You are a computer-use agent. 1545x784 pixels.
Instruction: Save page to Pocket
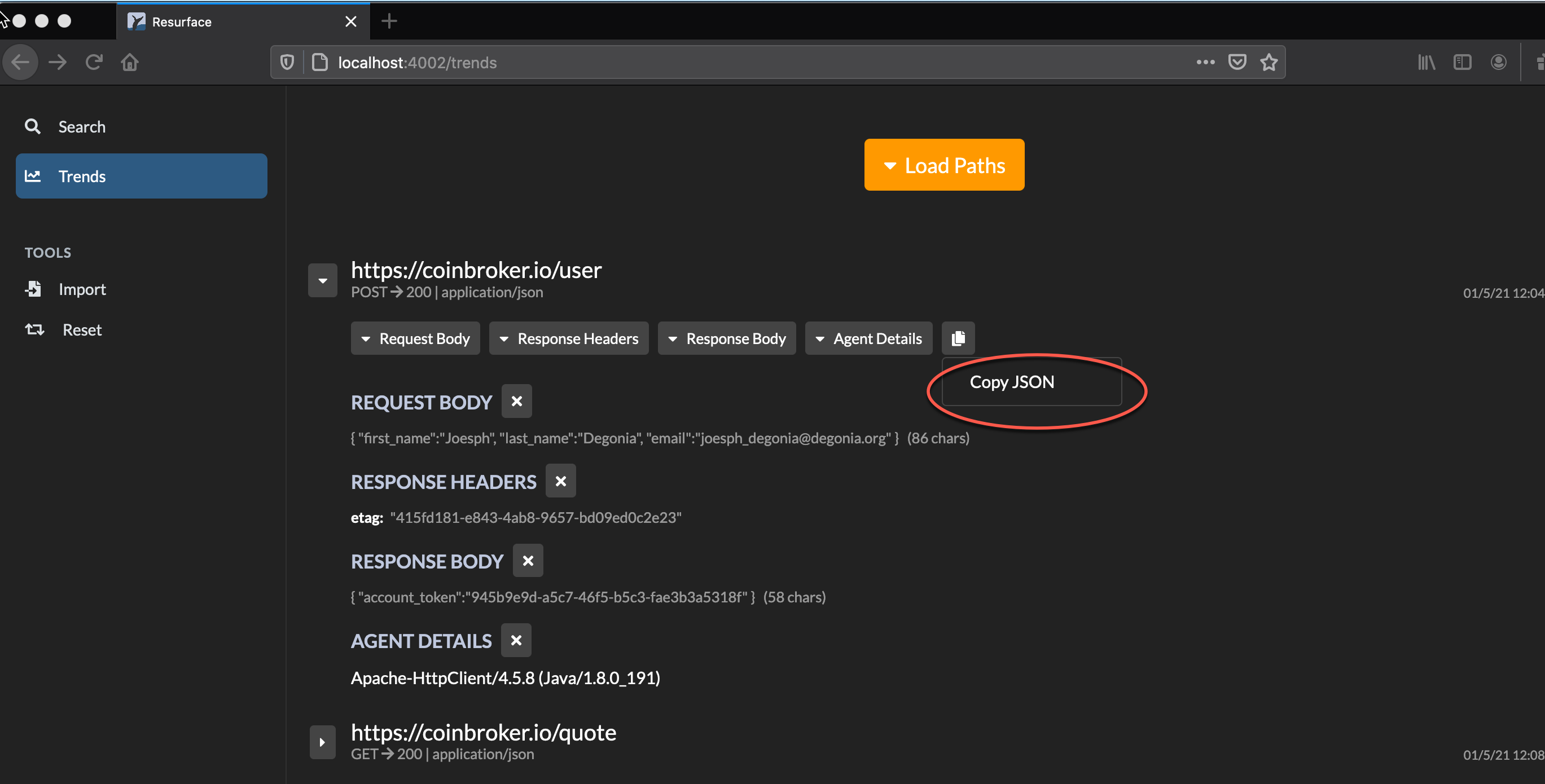click(x=1237, y=63)
